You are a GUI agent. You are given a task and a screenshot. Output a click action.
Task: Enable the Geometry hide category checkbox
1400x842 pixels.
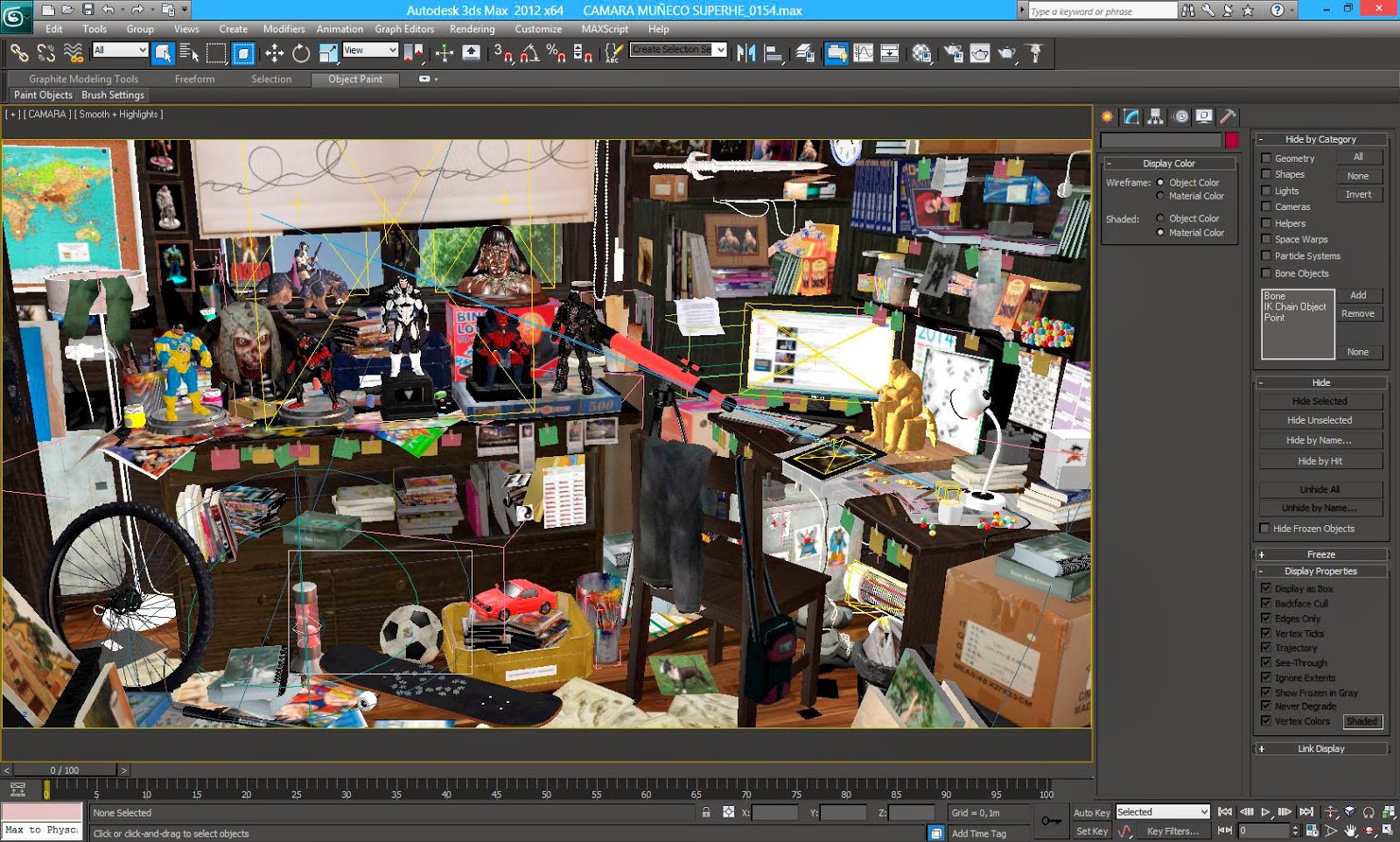click(x=1265, y=158)
